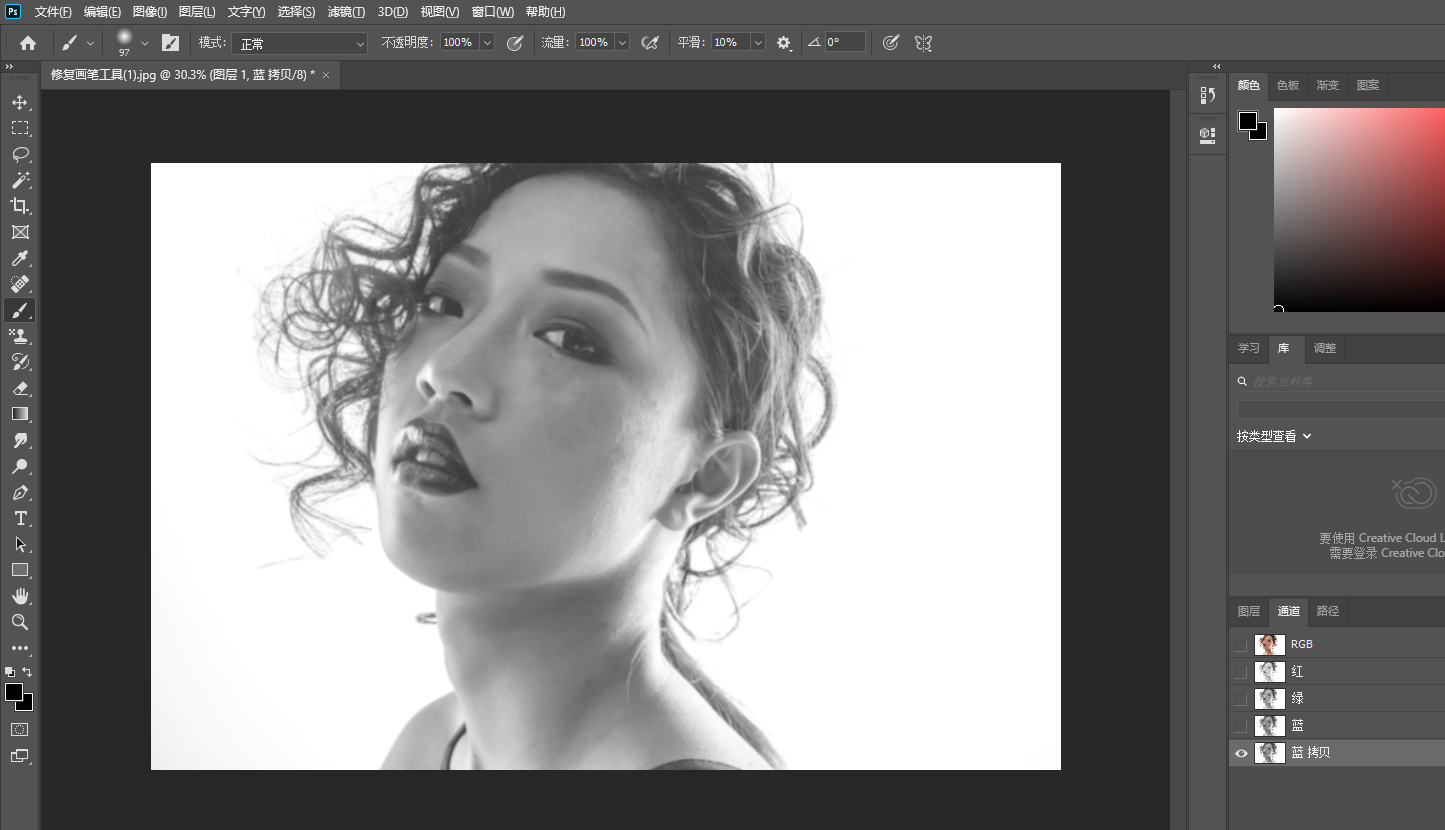Pick a color in the color field
The height and width of the screenshot is (830, 1445).
point(1359,209)
